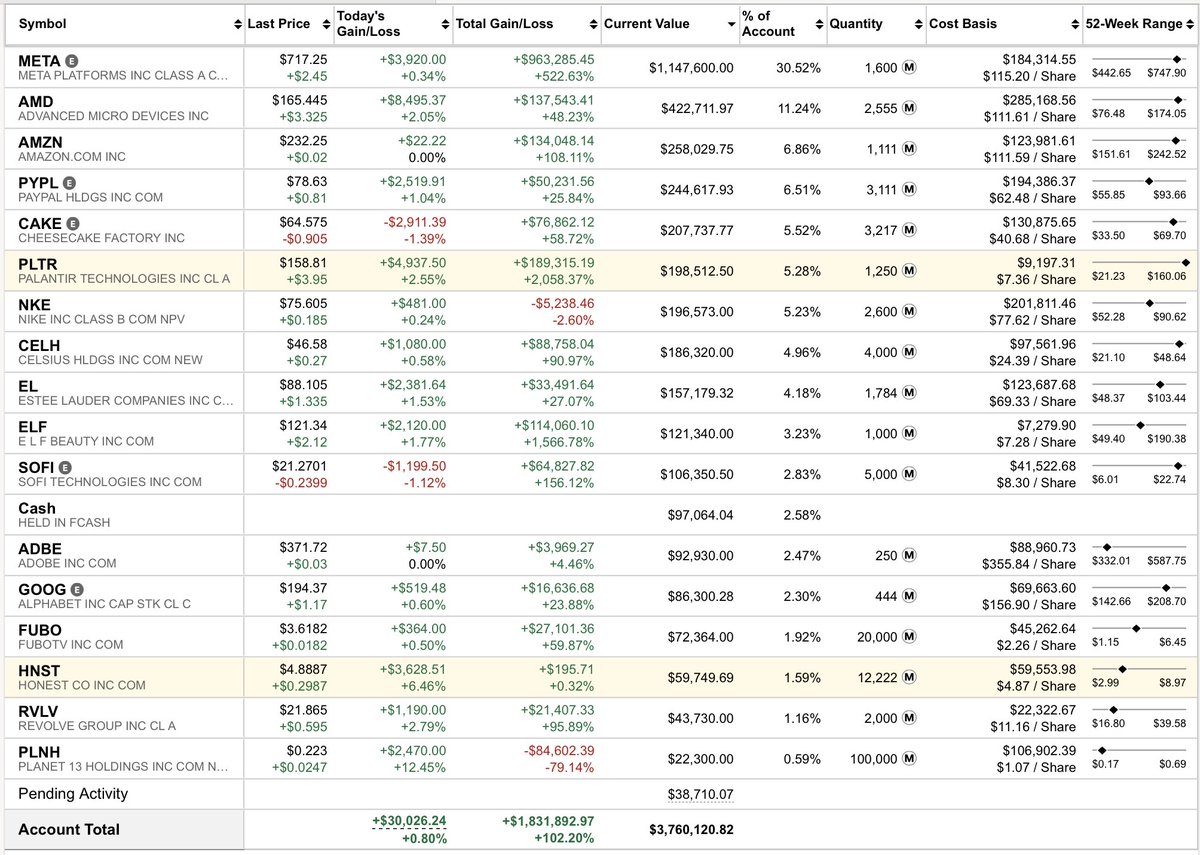Click the M badge beside RVLV quantity 2,000
This screenshot has height=855, width=1200.
(x=910, y=718)
